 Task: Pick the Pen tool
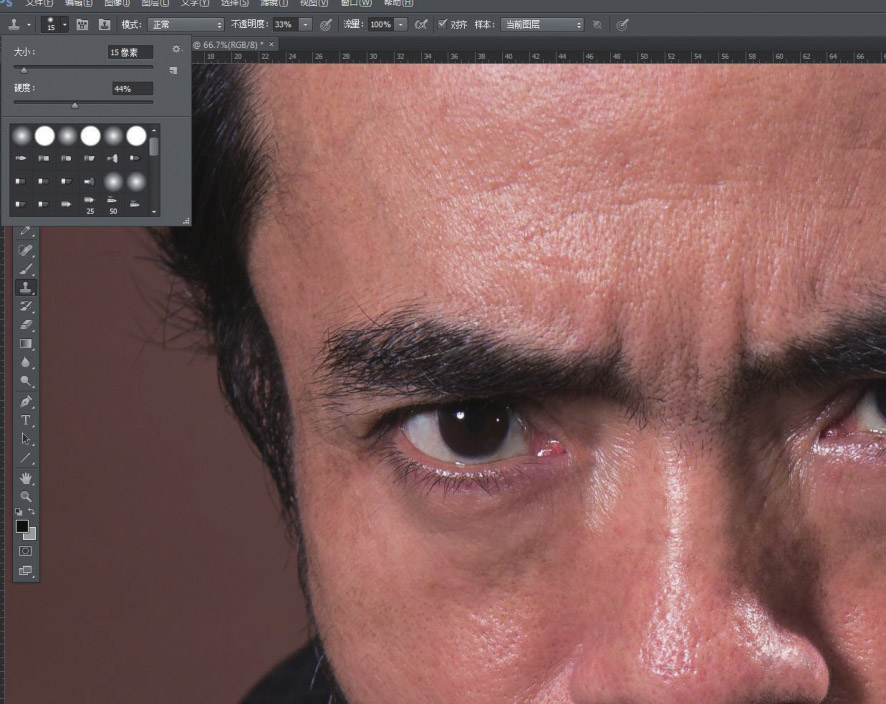coord(26,401)
